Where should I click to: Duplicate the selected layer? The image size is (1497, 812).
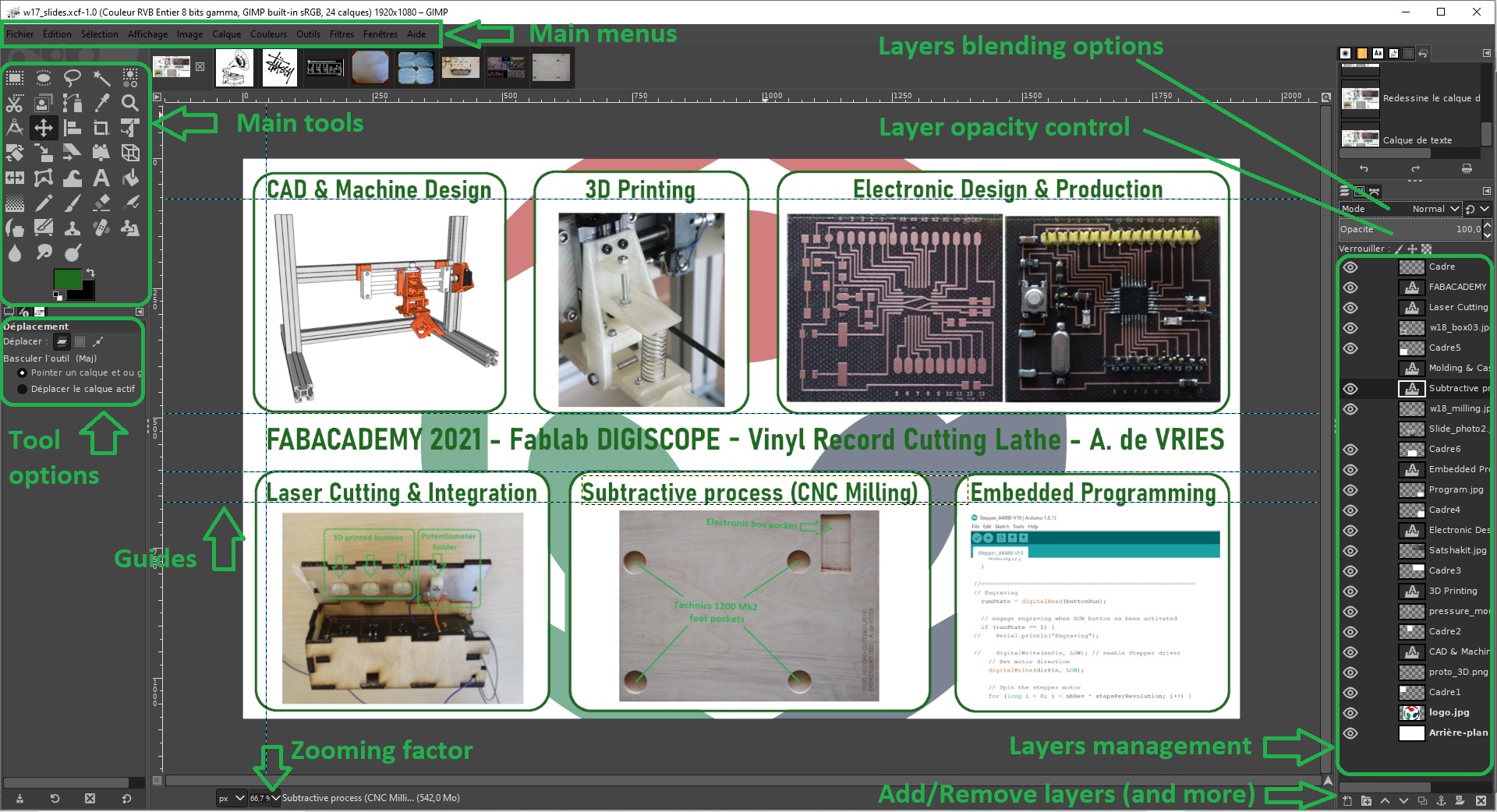pos(1422,800)
